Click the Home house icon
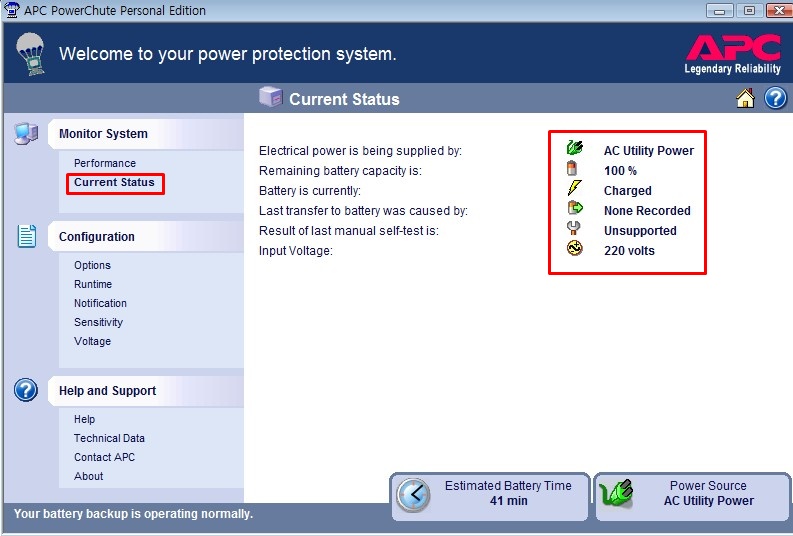 tap(745, 98)
